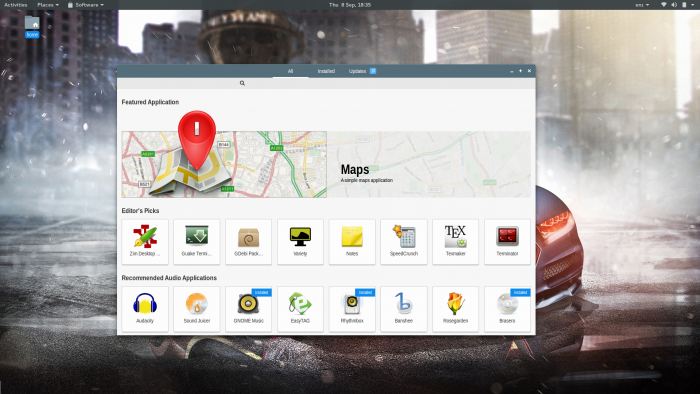Select the EasyTAG app tile

coord(300,309)
